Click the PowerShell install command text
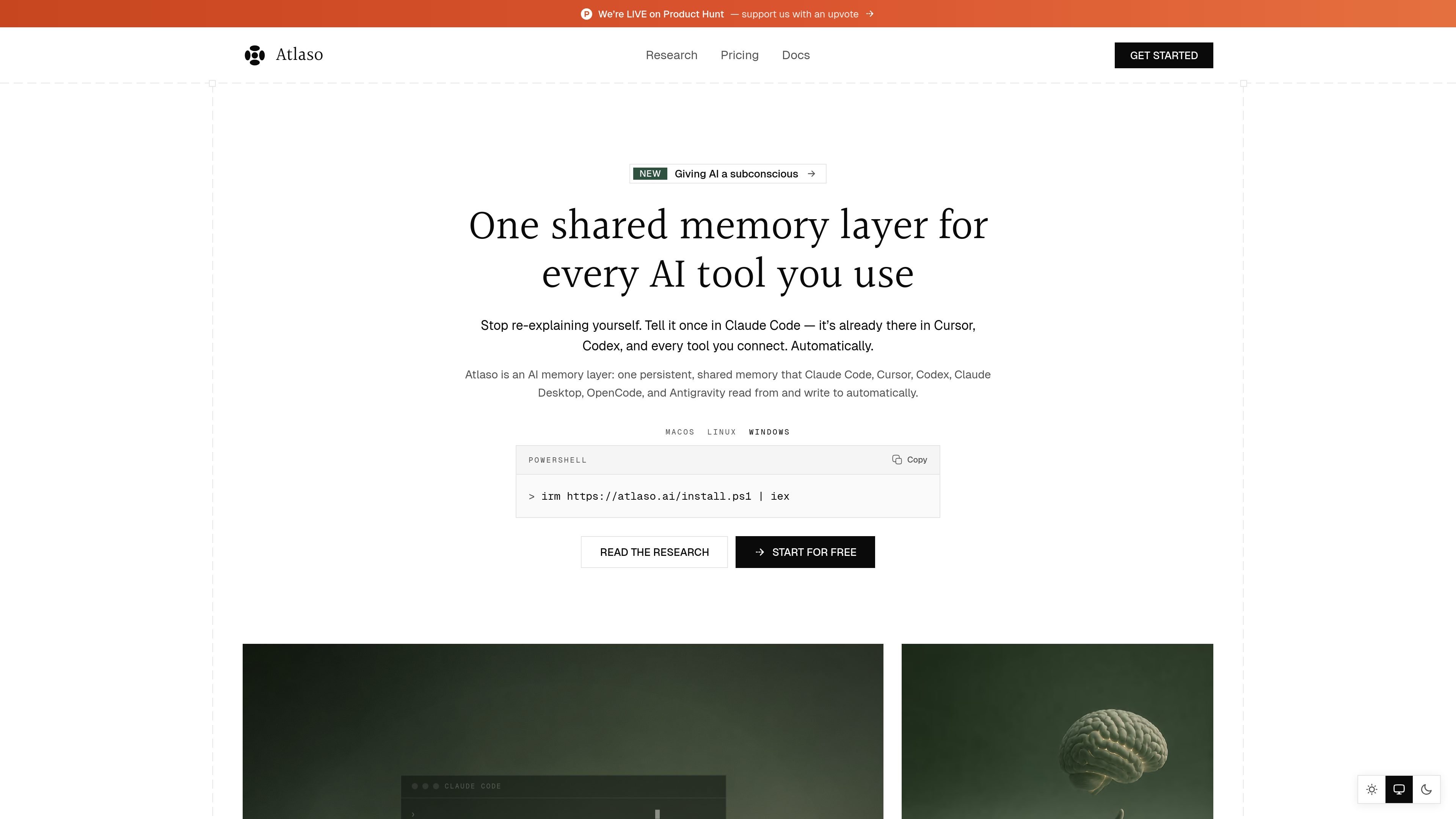The width and height of the screenshot is (1456, 819). pyautogui.click(x=665, y=496)
